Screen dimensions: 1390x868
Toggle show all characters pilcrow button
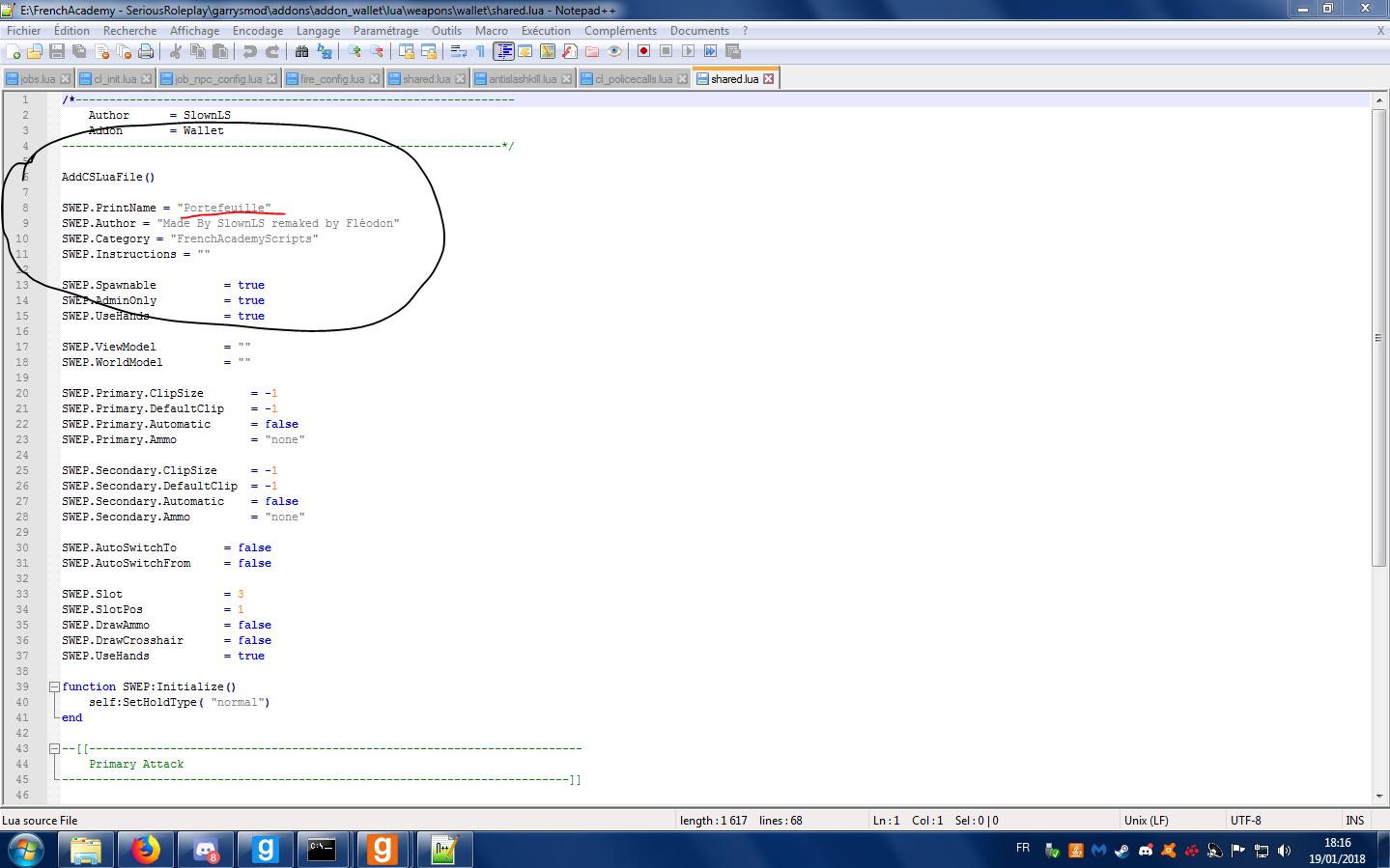[x=480, y=51]
